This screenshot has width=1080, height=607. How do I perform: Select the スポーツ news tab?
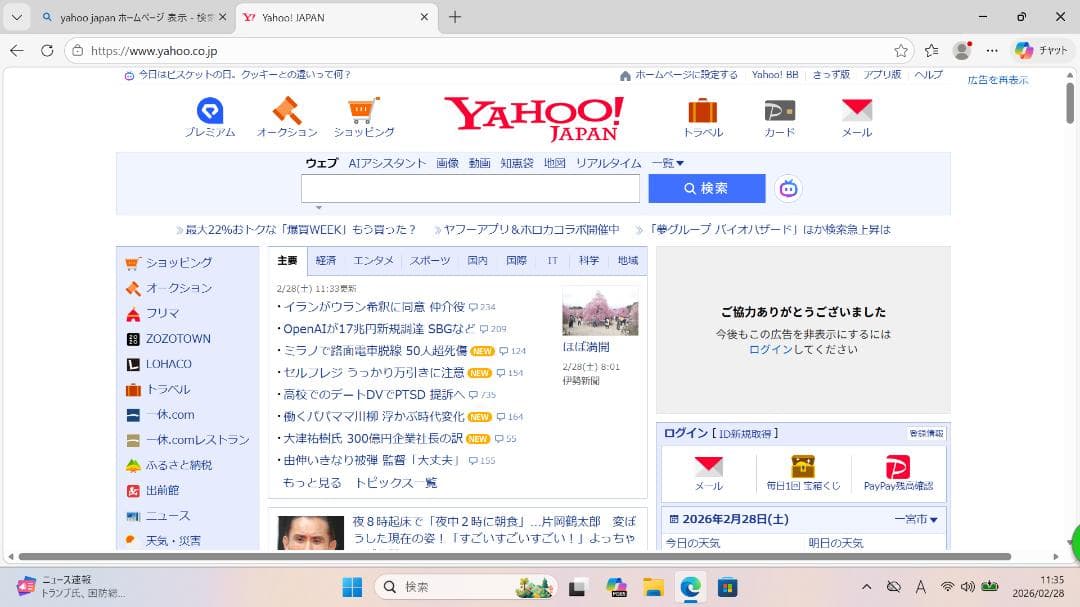coord(430,260)
